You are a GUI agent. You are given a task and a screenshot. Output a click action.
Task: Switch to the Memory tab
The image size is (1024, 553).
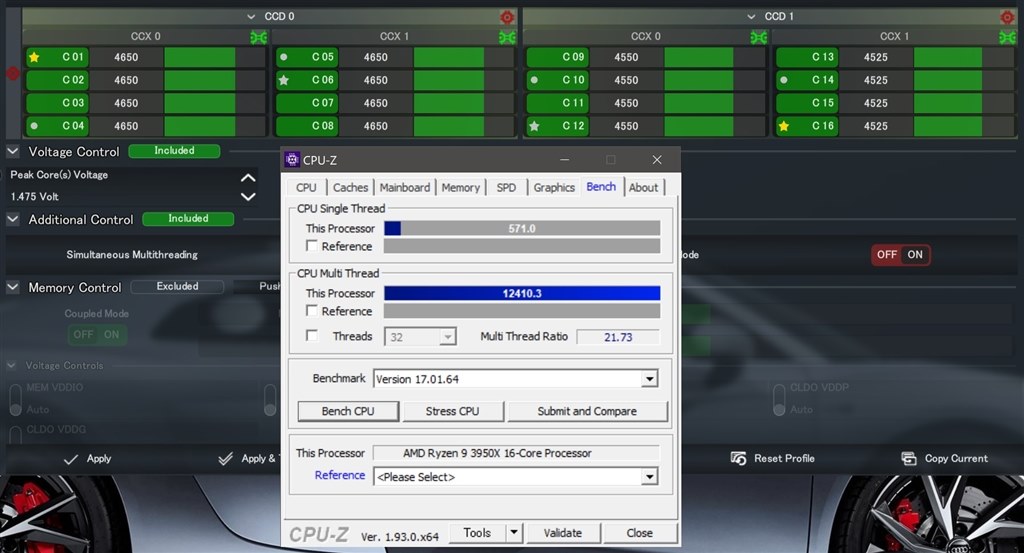[x=460, y=188]
